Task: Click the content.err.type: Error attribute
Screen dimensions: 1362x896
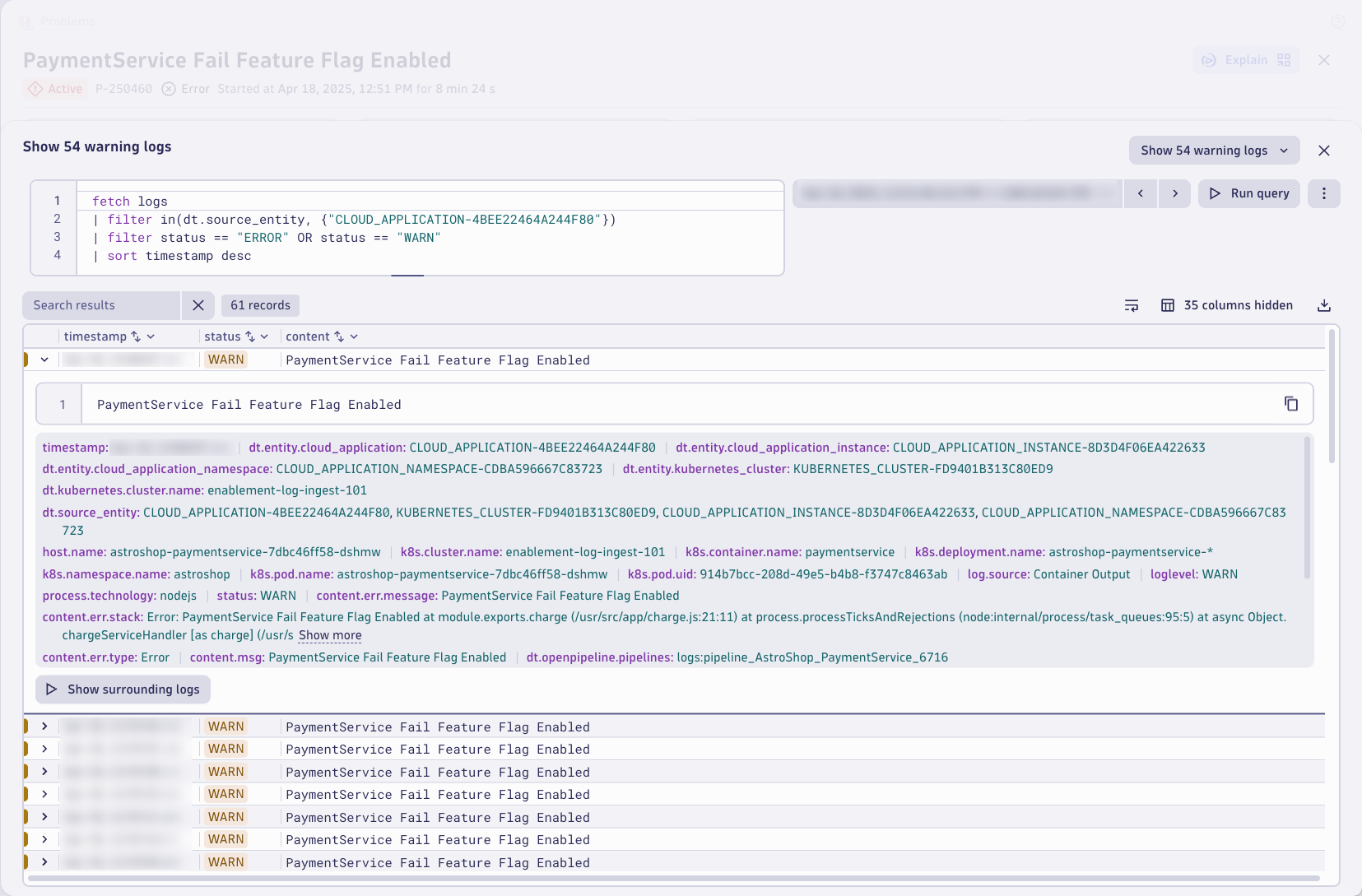Action: 105,657
